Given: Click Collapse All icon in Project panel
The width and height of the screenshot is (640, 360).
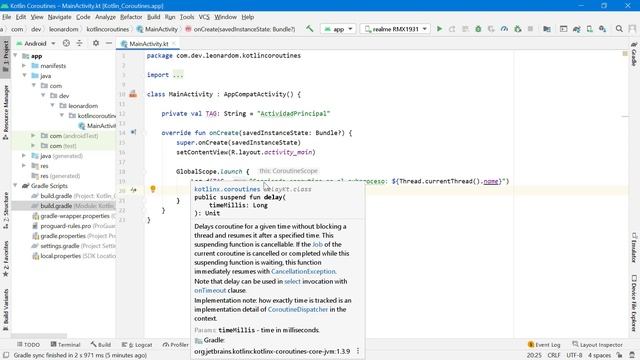Looking at the screenshot, I should click(79, 43).
